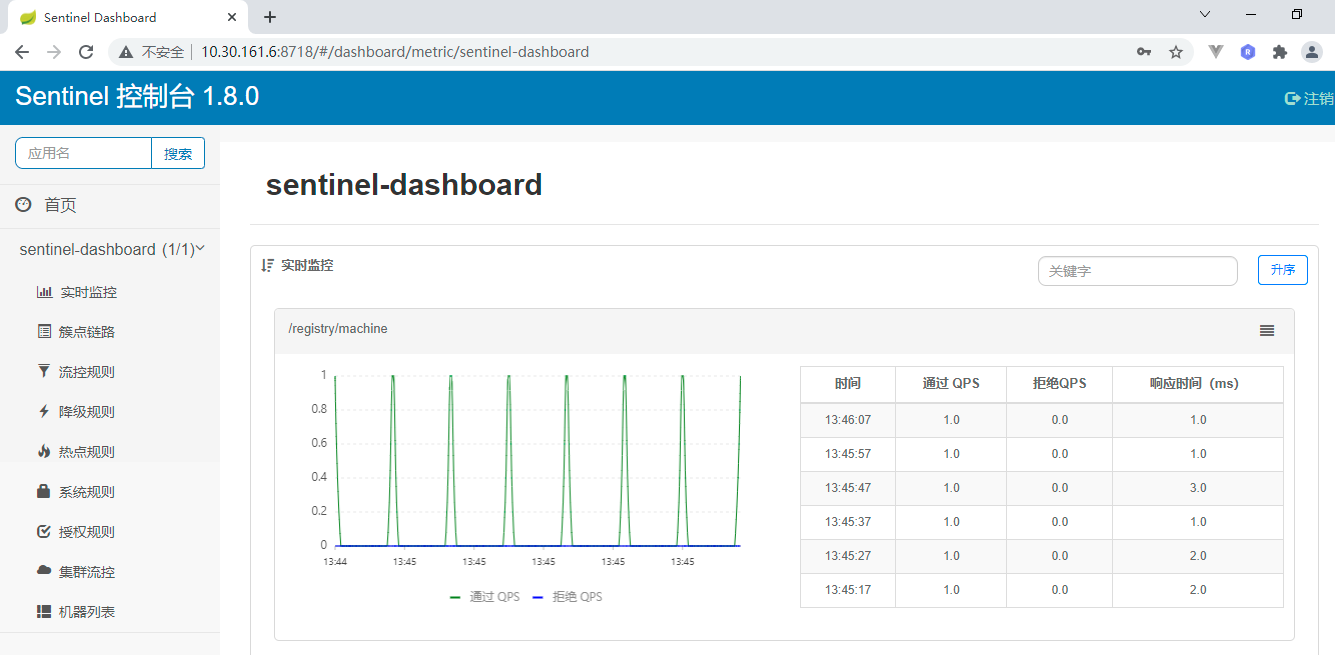Select the 13:45:47 time cell
The height and width of the screenshot is (655, 1335).
click(x=848, y=488)
